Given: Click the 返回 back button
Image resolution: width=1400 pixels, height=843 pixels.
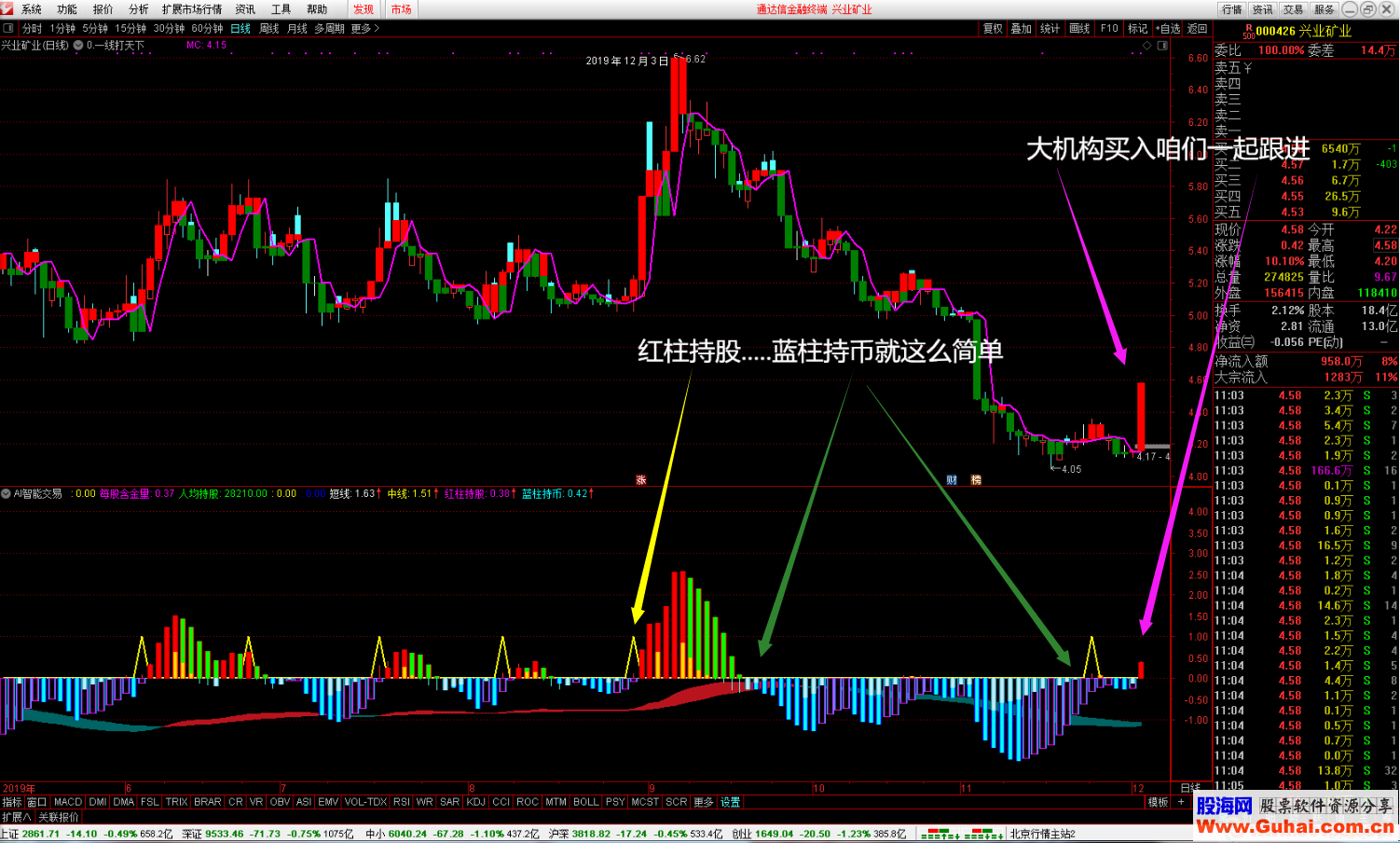Looking at the screenshot, I should pyautogui.click(x=1198, y=29).
